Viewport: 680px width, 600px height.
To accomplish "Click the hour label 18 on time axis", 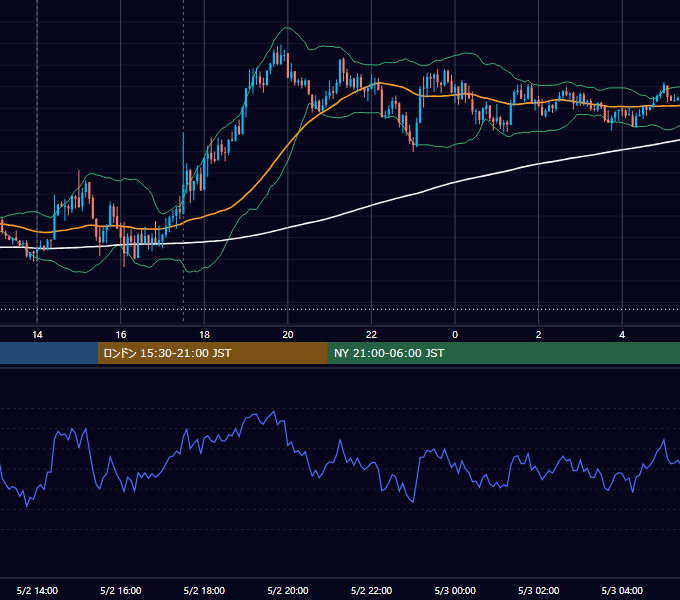I will [x=204, y=335].
